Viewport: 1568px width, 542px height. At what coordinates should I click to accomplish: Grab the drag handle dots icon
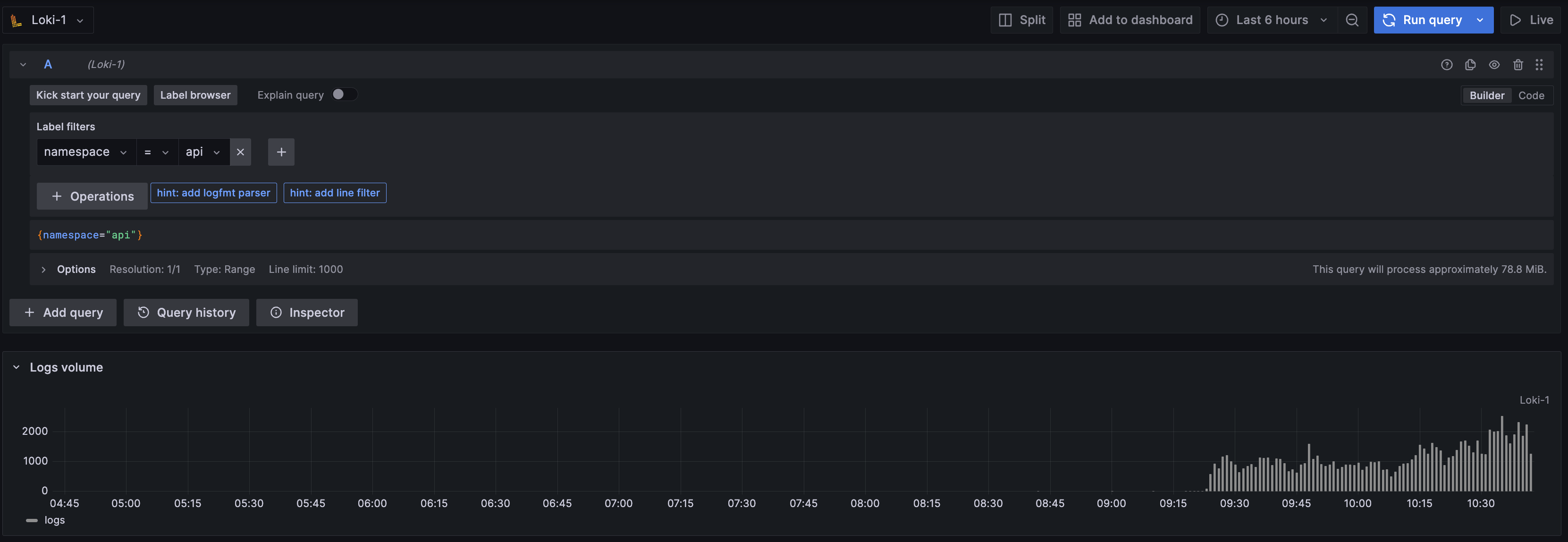click(x=1539, y=65)
